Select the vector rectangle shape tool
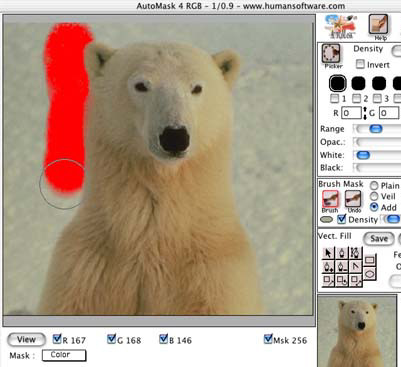Screen dimensions: 401x367 point(369,260)
